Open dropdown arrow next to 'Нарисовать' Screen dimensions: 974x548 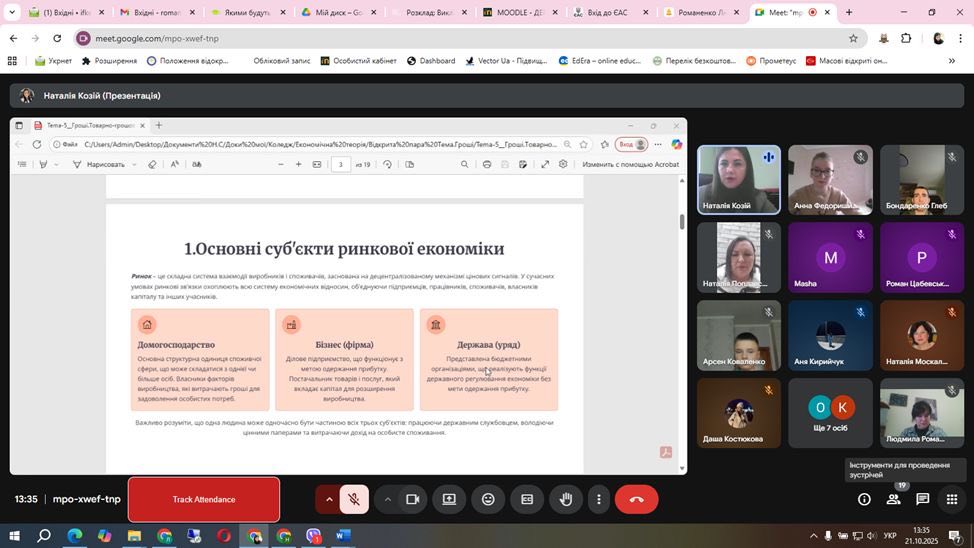point(134,165)
